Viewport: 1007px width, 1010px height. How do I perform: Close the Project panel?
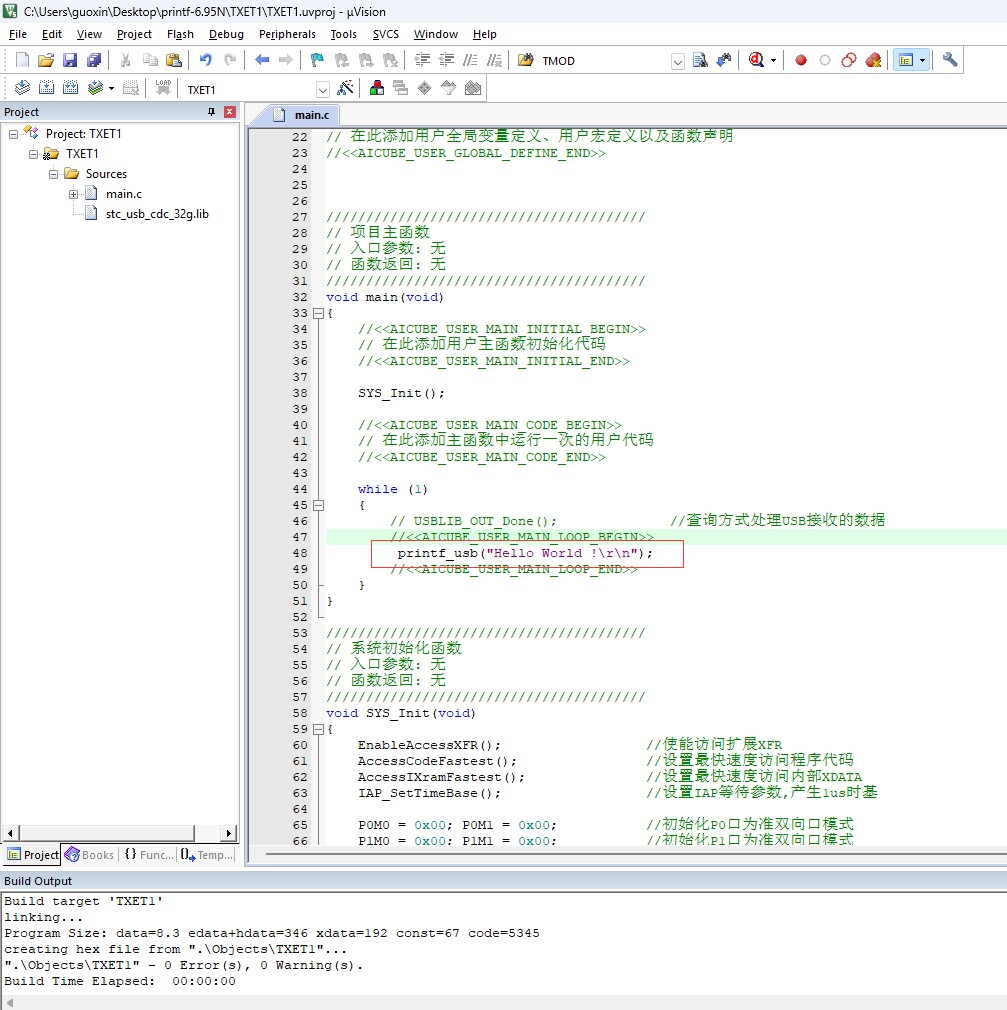tap(229, 112)
